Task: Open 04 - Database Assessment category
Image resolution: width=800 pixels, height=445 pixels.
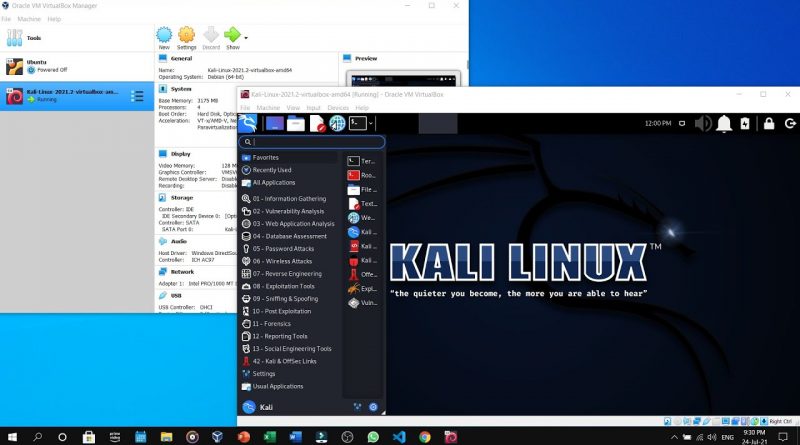Action: coord(288,236)
